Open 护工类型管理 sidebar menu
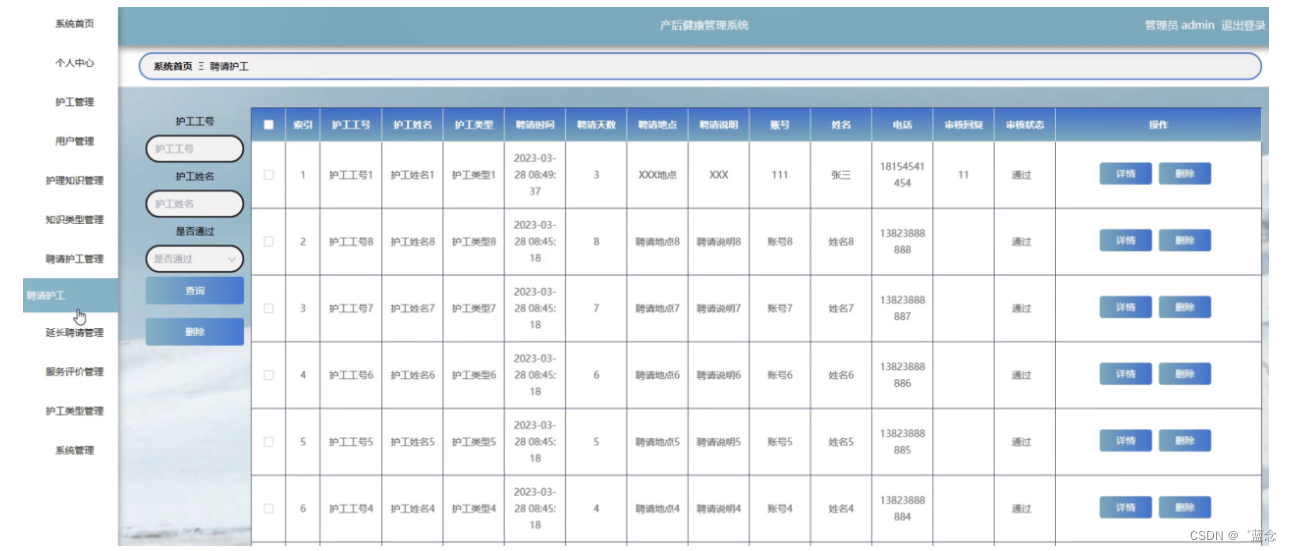Screen dimensions: 1292x551 pos(74,411)
